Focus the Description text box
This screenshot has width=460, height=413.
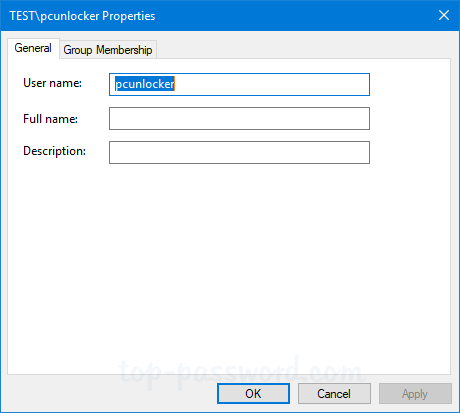tap(239, 152)
